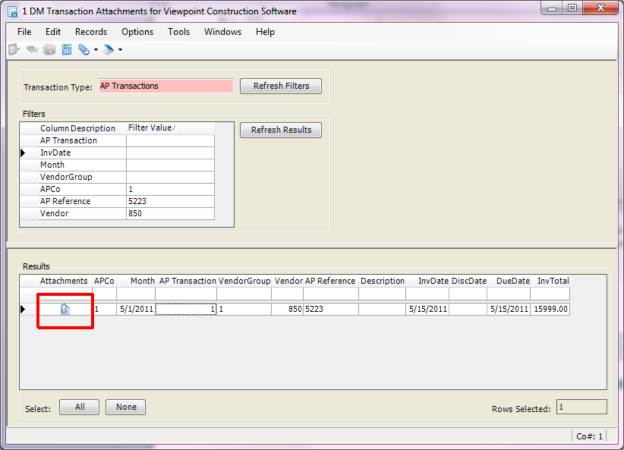Click the Month filter value cell

tap(170, 165)
